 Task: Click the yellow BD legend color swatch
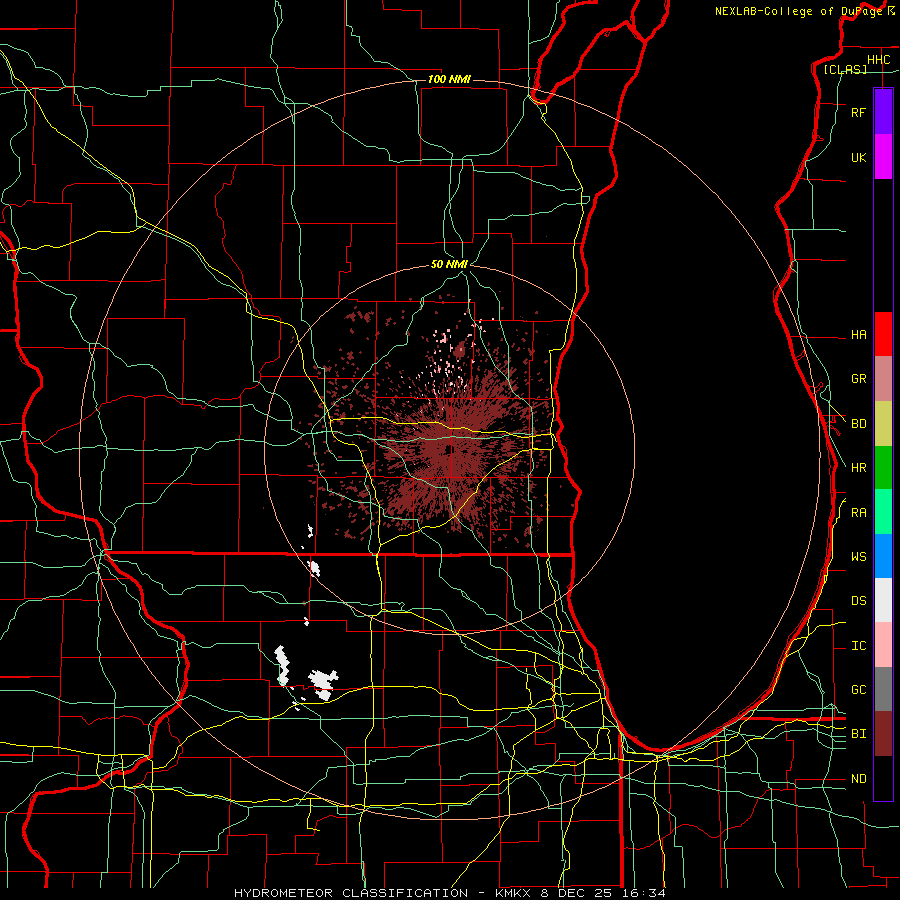pos(883,424)
